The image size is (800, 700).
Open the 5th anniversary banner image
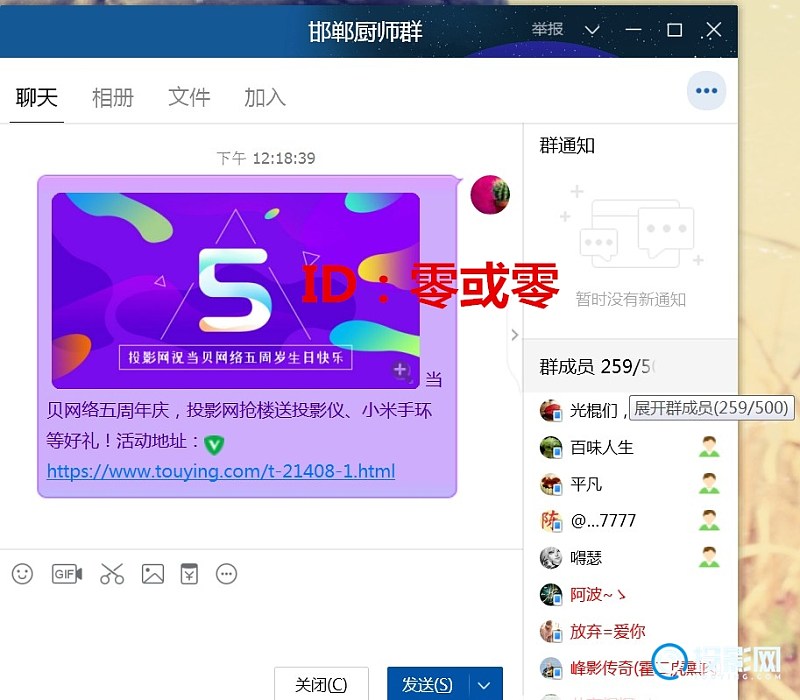click(x=236, y=291)
